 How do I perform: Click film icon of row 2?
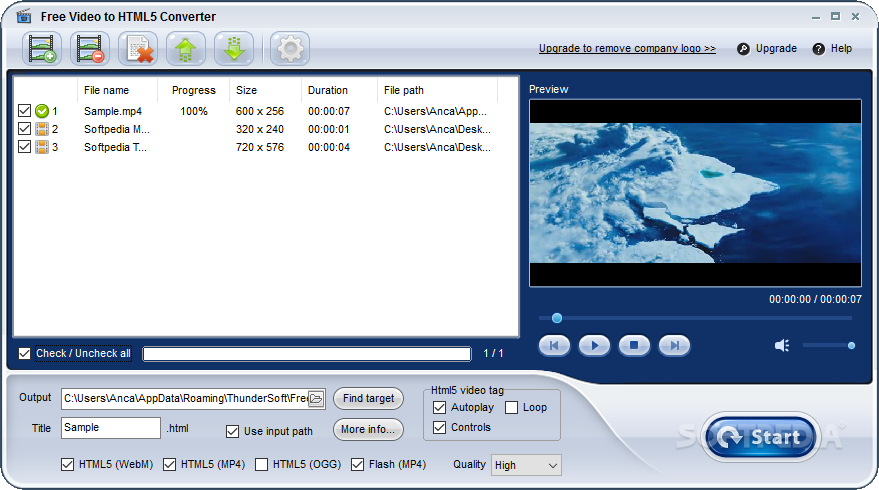point(41,129)
